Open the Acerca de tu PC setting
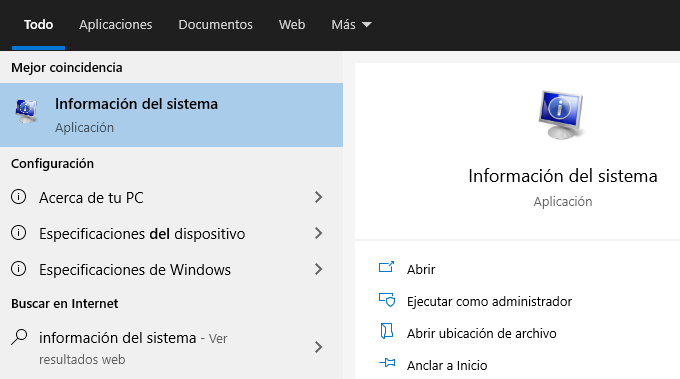The height and width of the screenshot is (379, 680). click(171, 198)
